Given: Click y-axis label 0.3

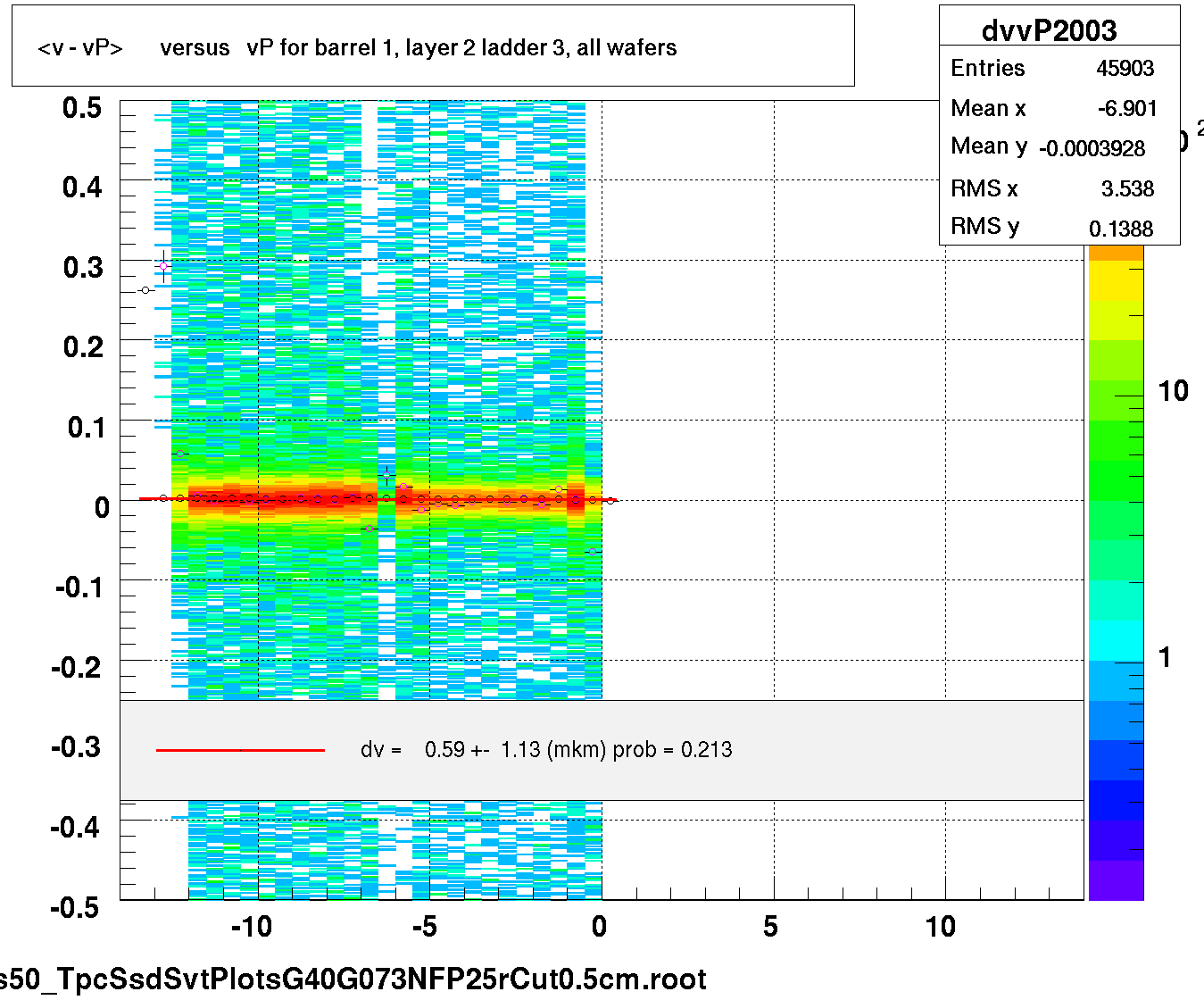Looking at the screenshot, I should click(82, 268).
